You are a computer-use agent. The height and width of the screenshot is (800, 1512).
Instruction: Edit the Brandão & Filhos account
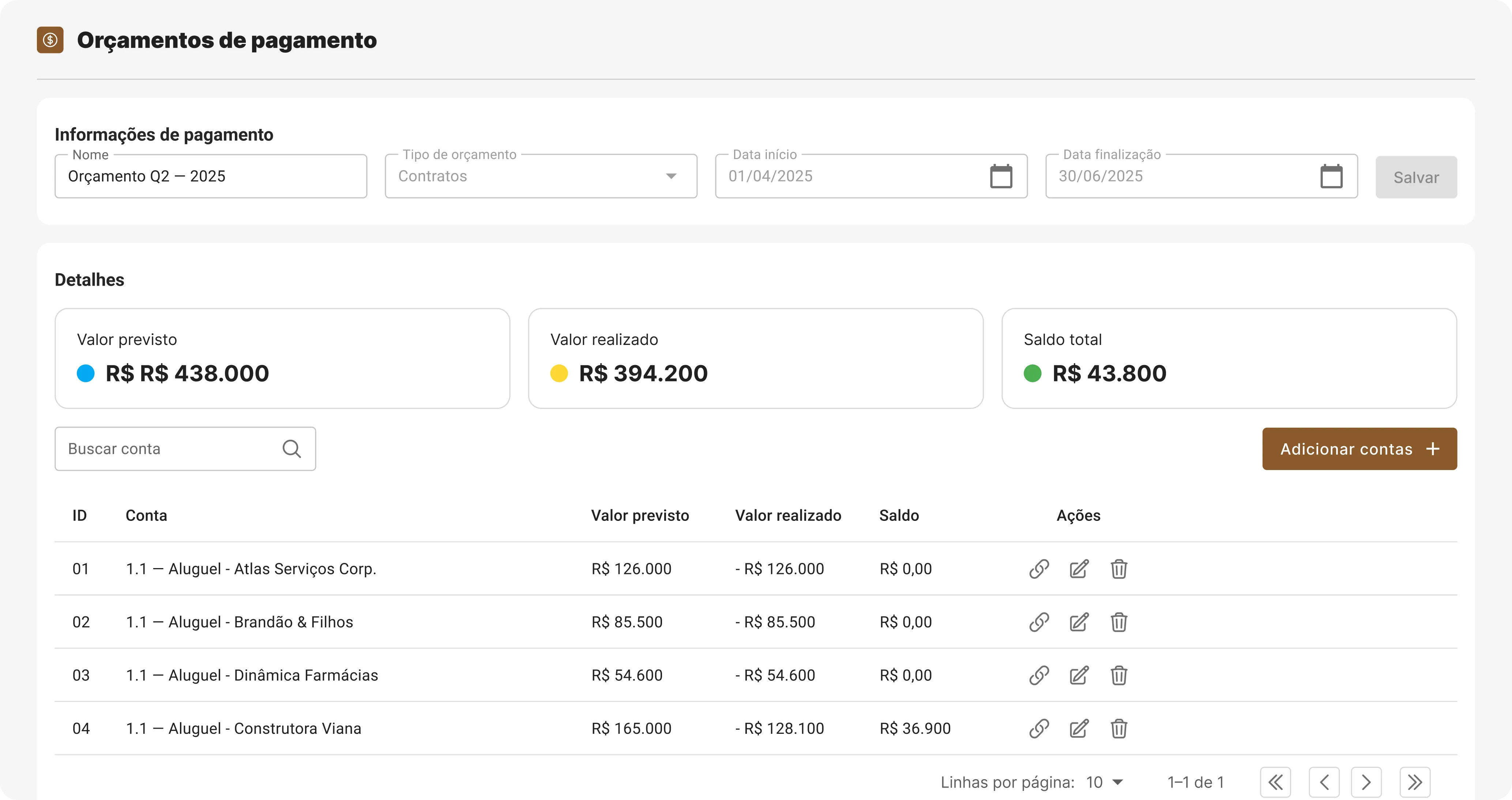[x=1079, y=622]
